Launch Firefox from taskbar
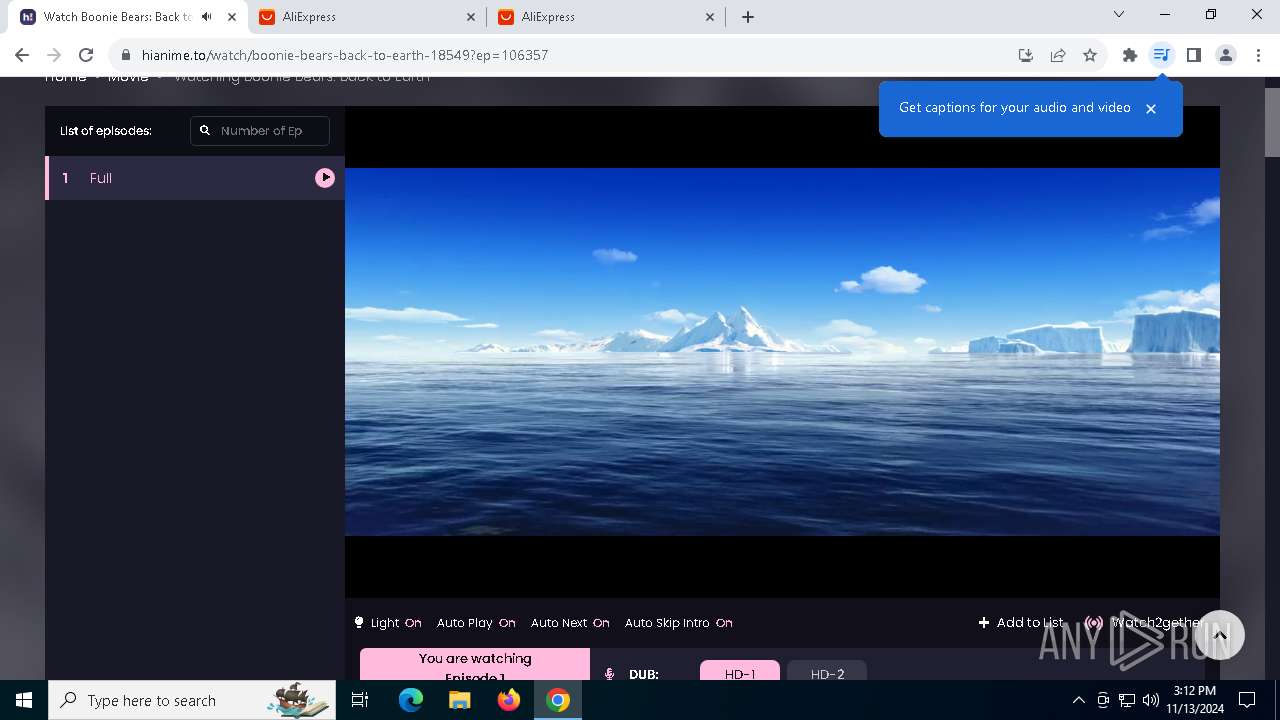The width and height of the screenshot is (1280, 720). click(x=509, y=700)
